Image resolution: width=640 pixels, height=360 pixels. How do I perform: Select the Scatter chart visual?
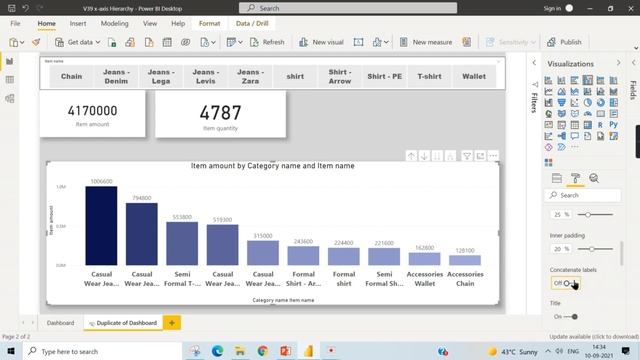(575, 102)
